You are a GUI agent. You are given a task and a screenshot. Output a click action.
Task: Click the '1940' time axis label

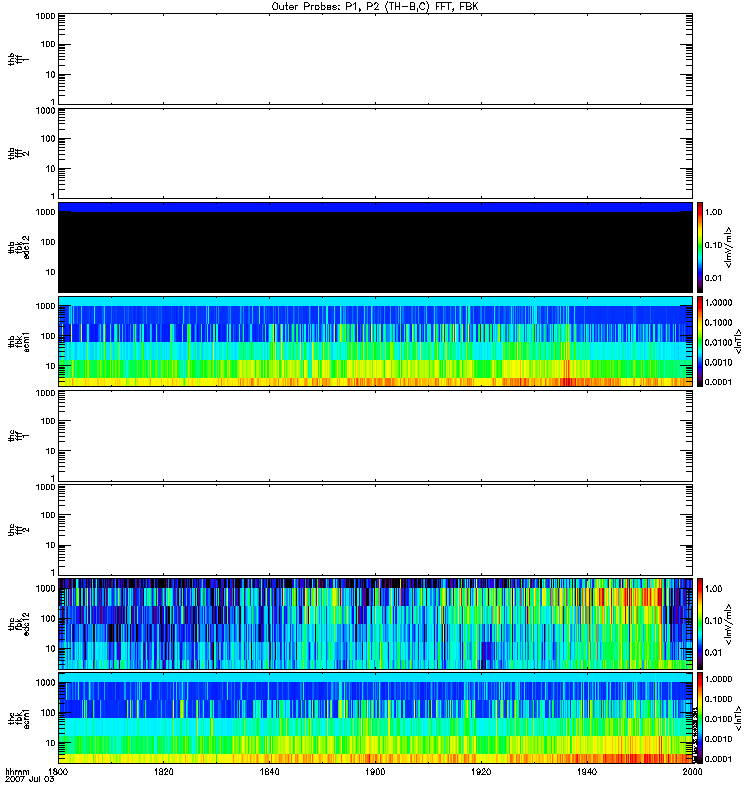tap(587, 771)
